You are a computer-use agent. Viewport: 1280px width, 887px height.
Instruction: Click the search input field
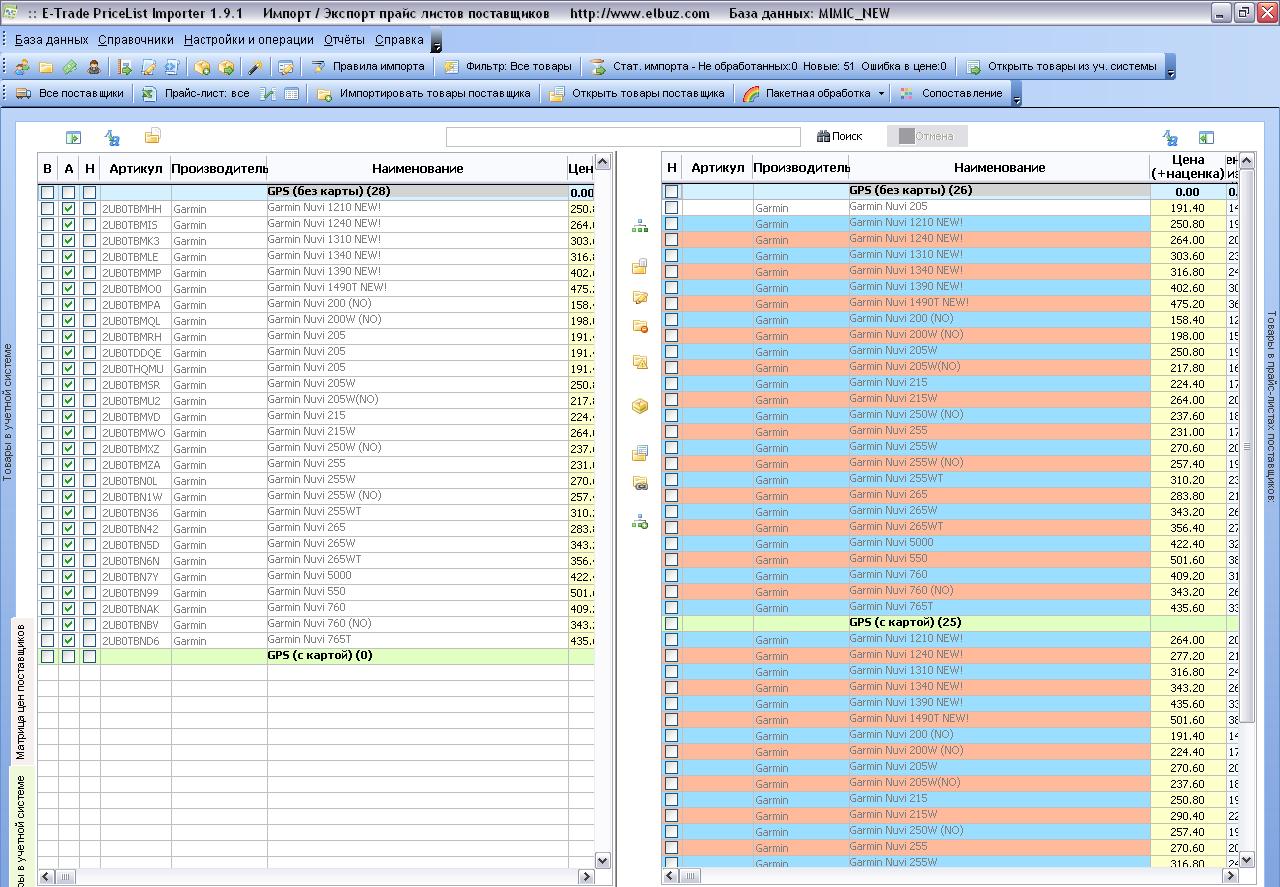(623, 137)
